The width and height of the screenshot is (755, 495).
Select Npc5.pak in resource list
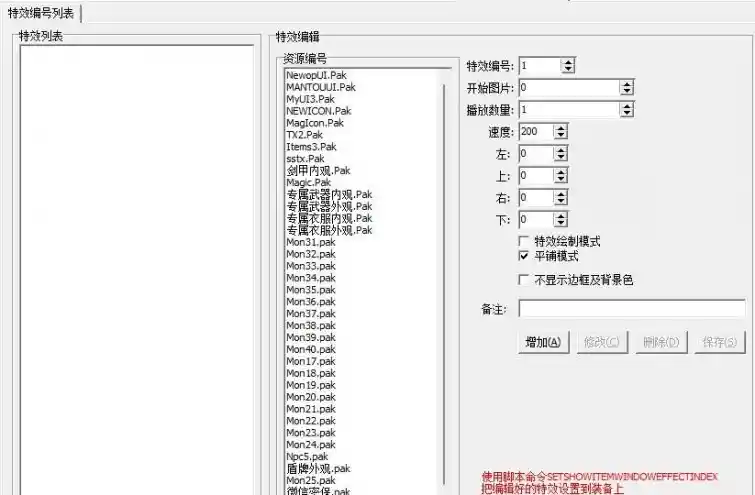click(307, 456)
